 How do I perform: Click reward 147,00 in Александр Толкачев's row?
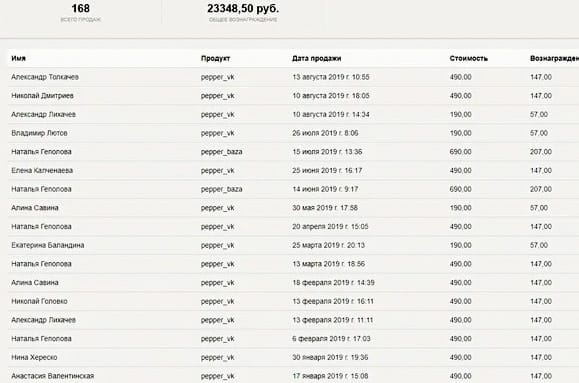pyautogui.click(x=541, y=77)
